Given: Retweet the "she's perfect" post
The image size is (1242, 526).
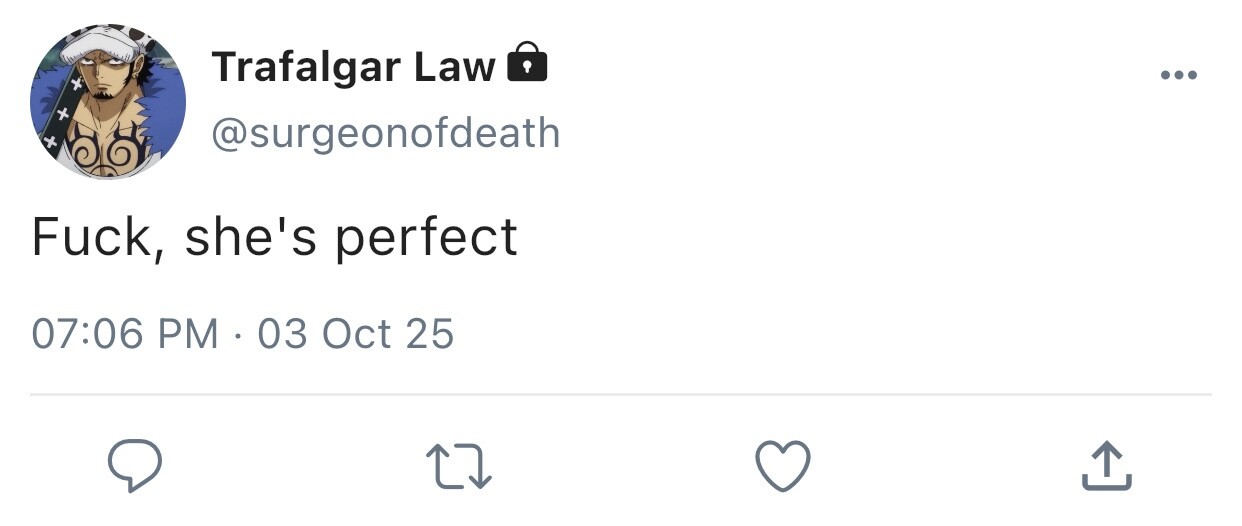Looking at the screenshot, I should point(459,467).
